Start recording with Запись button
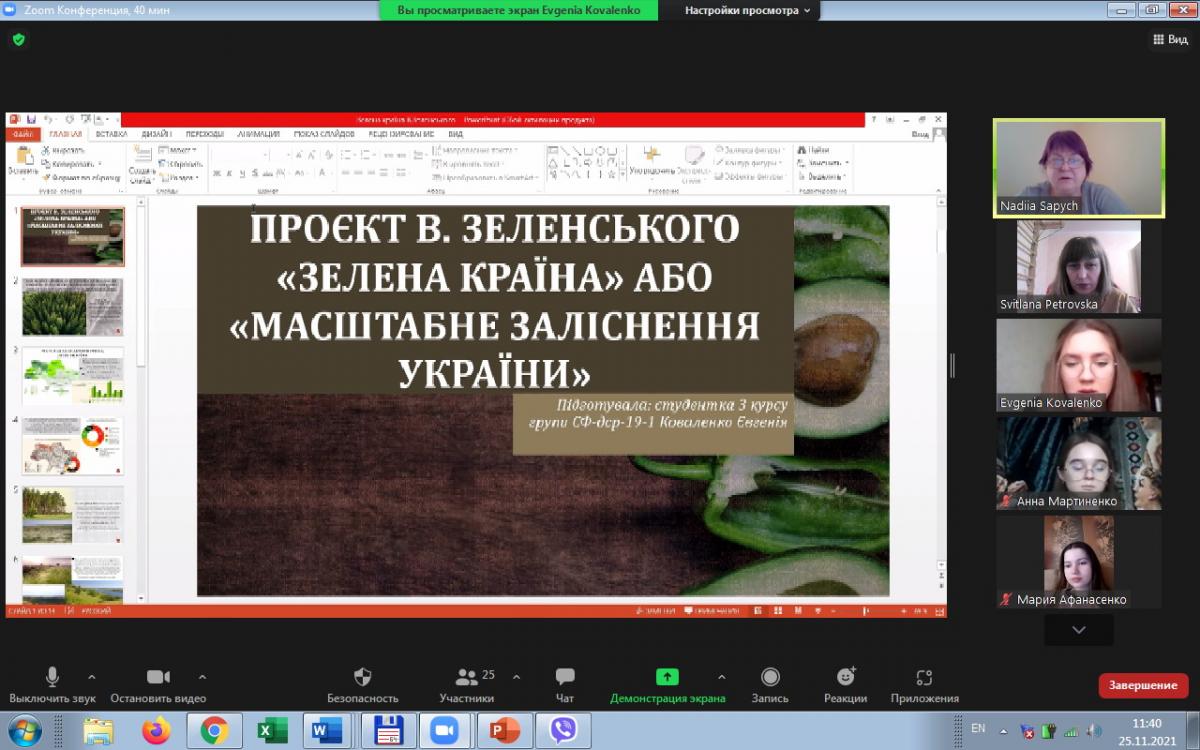Screen dimensions: 1200x750 pyautogui.click(x=770, y=678)
